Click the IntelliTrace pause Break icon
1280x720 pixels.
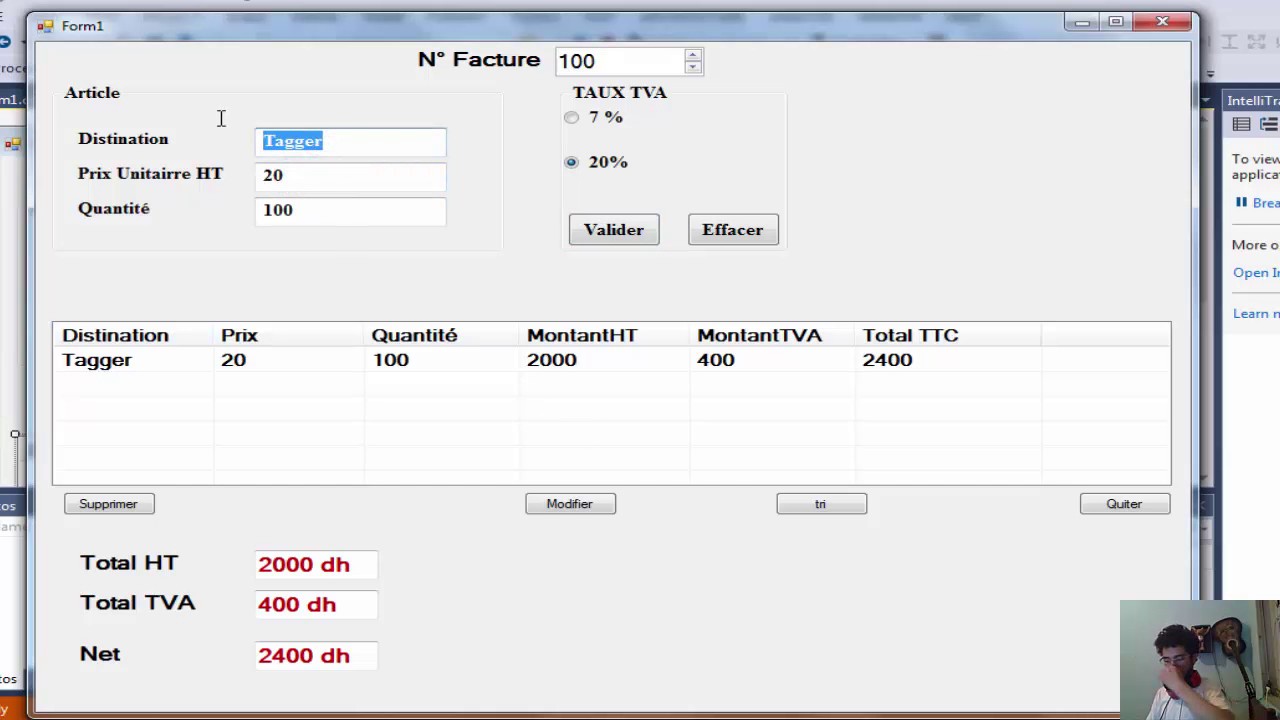click(1241, 202)
